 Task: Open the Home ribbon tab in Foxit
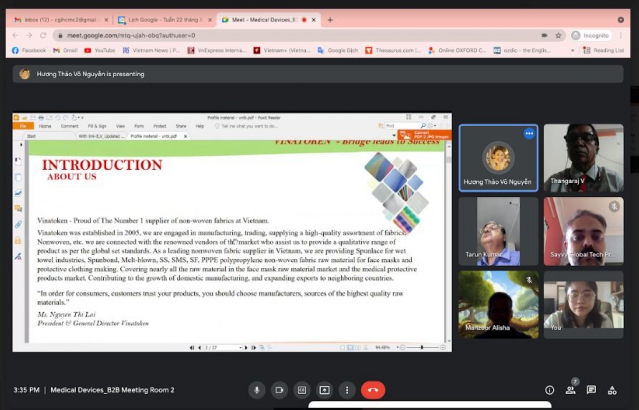click(x=45, y=126)
